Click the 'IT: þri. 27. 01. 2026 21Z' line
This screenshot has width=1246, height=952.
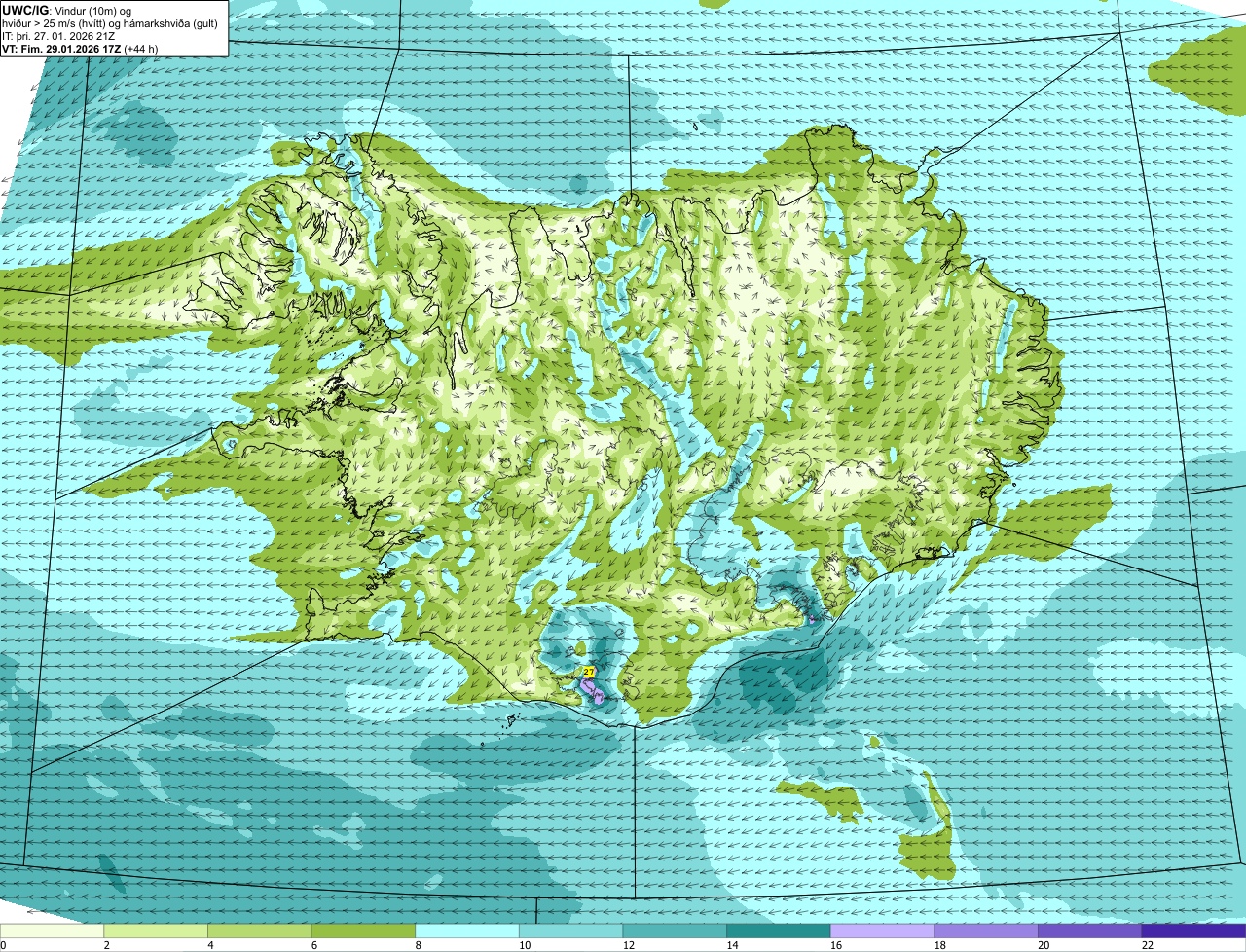[x=60, y=35]
